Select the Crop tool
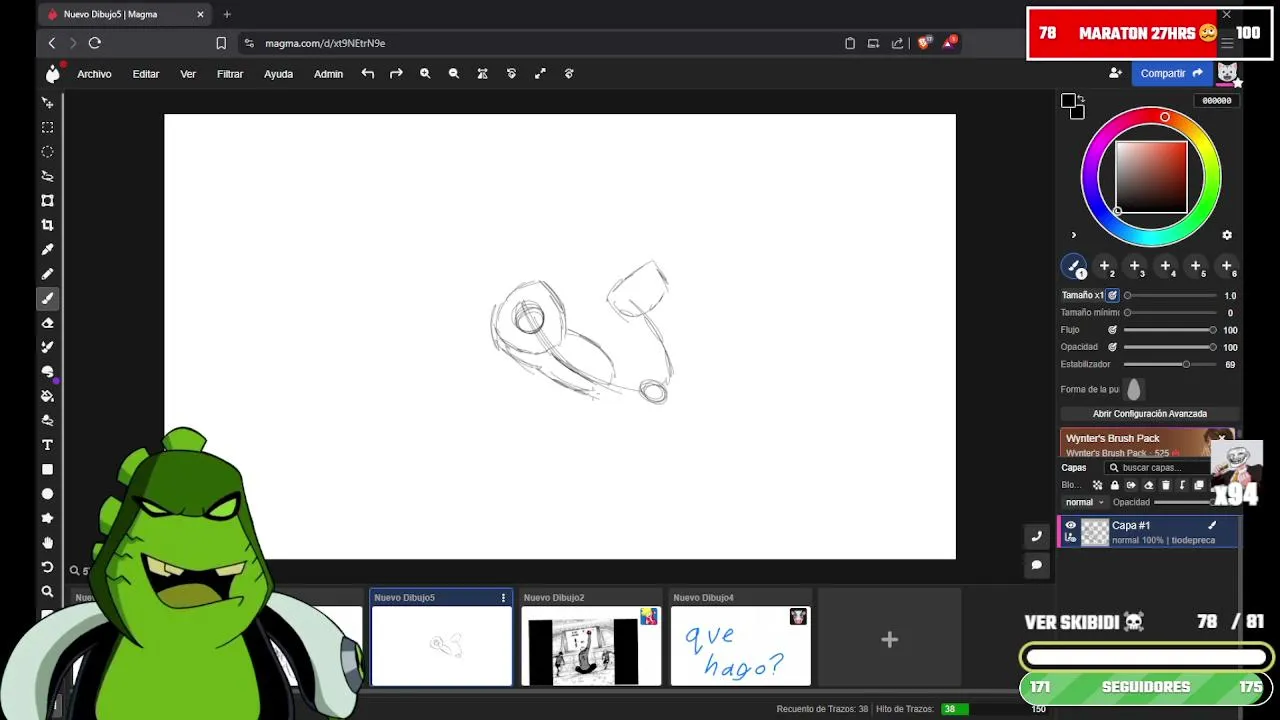Image resolution: width=1280 pixels, height=720 pixels. [x=47, y=225]
